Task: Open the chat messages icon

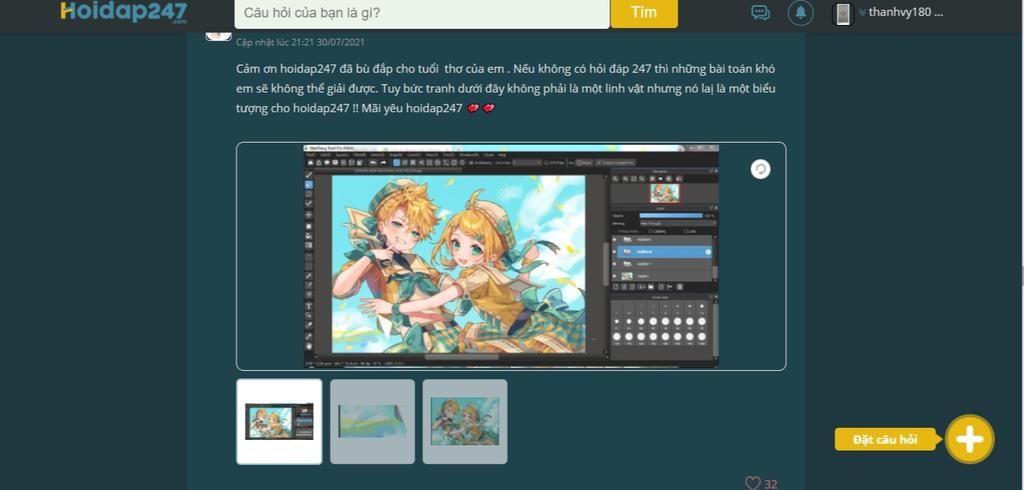Action: (760, 12)
